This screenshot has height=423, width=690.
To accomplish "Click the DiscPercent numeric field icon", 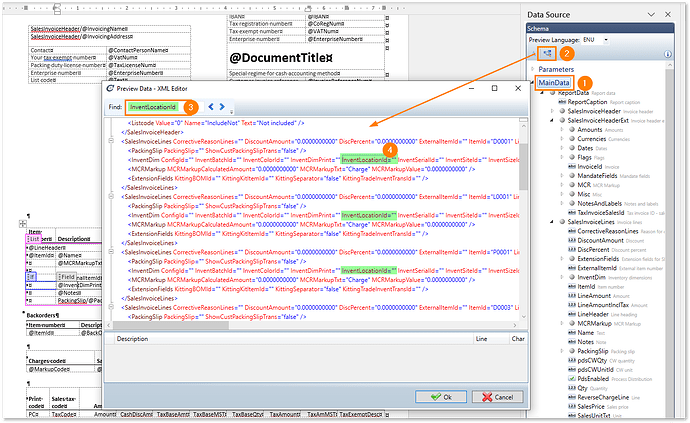I will coord(572,250).
